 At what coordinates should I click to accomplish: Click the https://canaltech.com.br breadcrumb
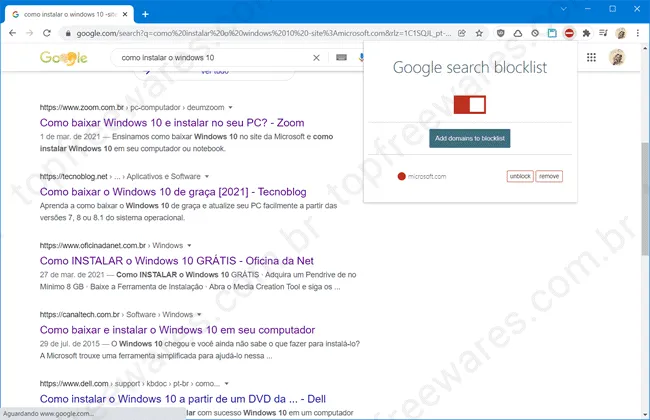tap(80, 315)
